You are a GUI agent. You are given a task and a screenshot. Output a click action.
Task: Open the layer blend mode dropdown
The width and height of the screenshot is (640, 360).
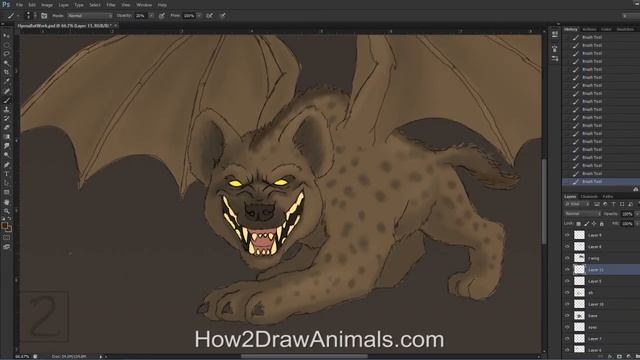click(582, 213)
